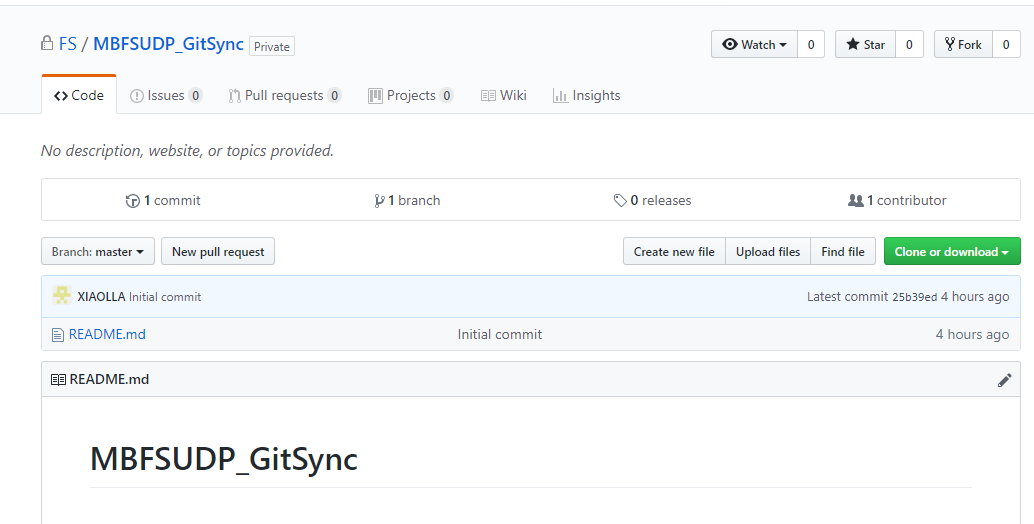Open the Pull requests tab
Screen dimensions: 1034x524
click(284, 96)
